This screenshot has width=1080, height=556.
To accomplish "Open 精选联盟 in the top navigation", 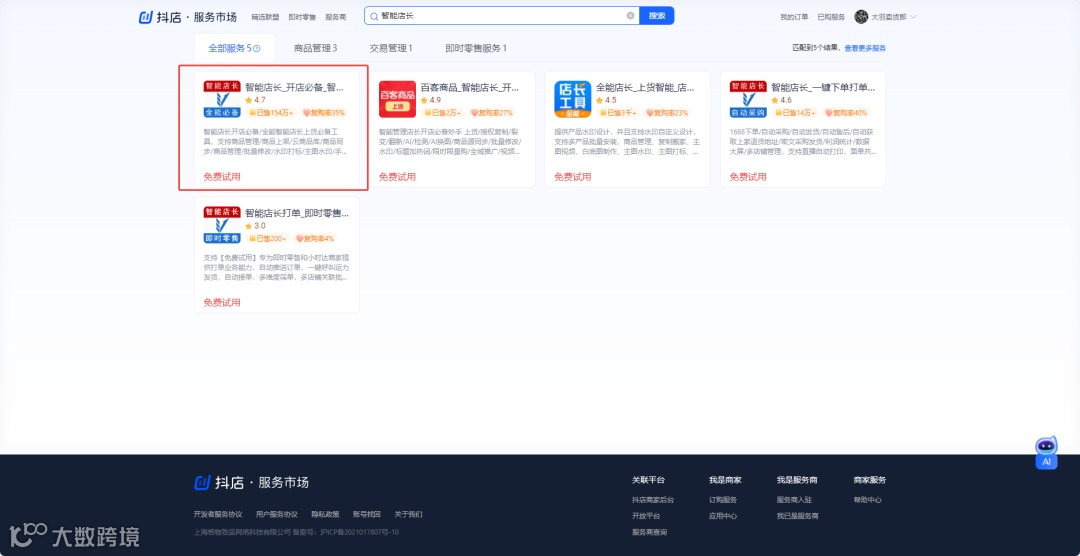I will coord(265,17).
